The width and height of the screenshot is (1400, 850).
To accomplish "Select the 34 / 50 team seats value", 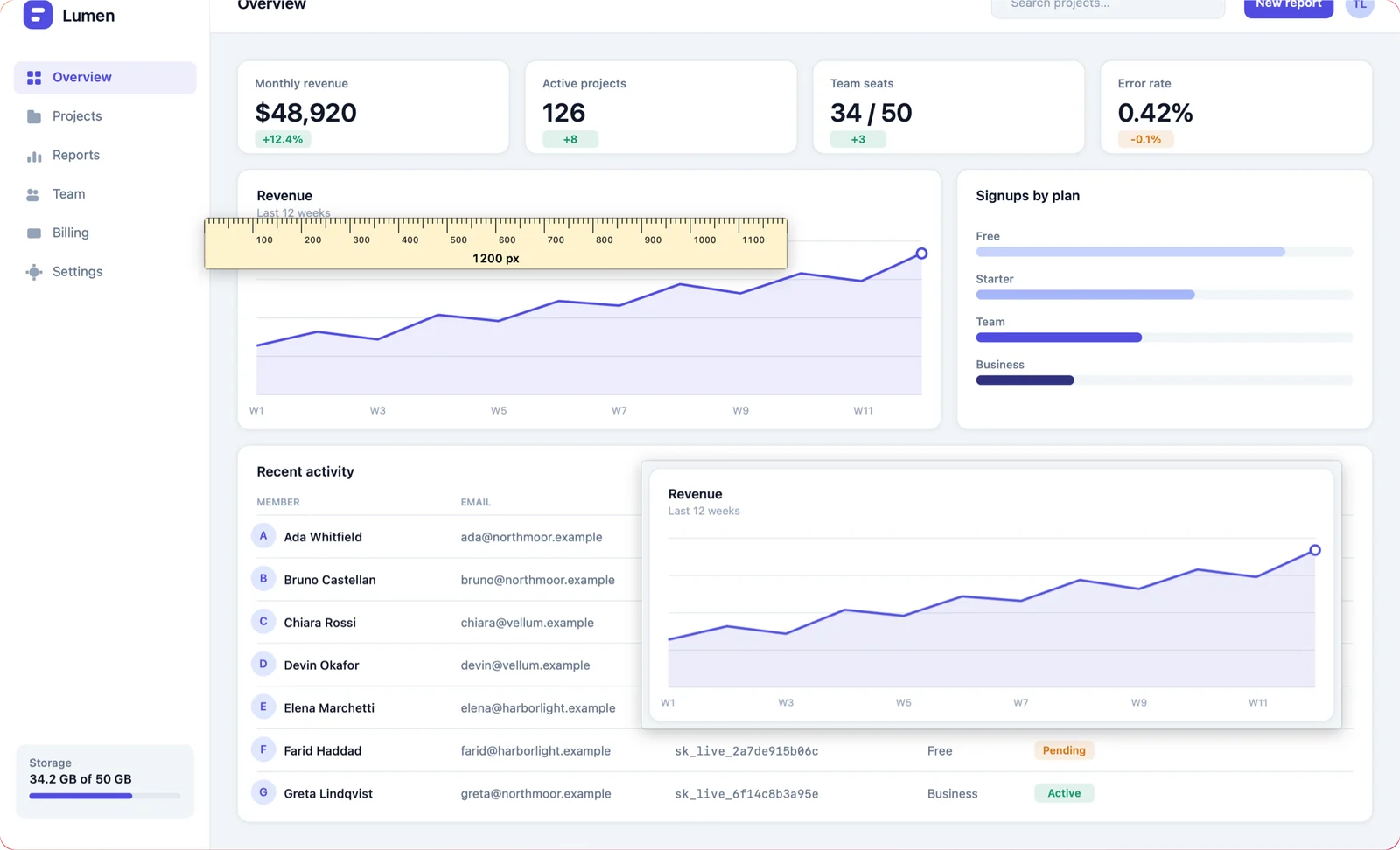I will pyautogui.click(x=871, y=113).
